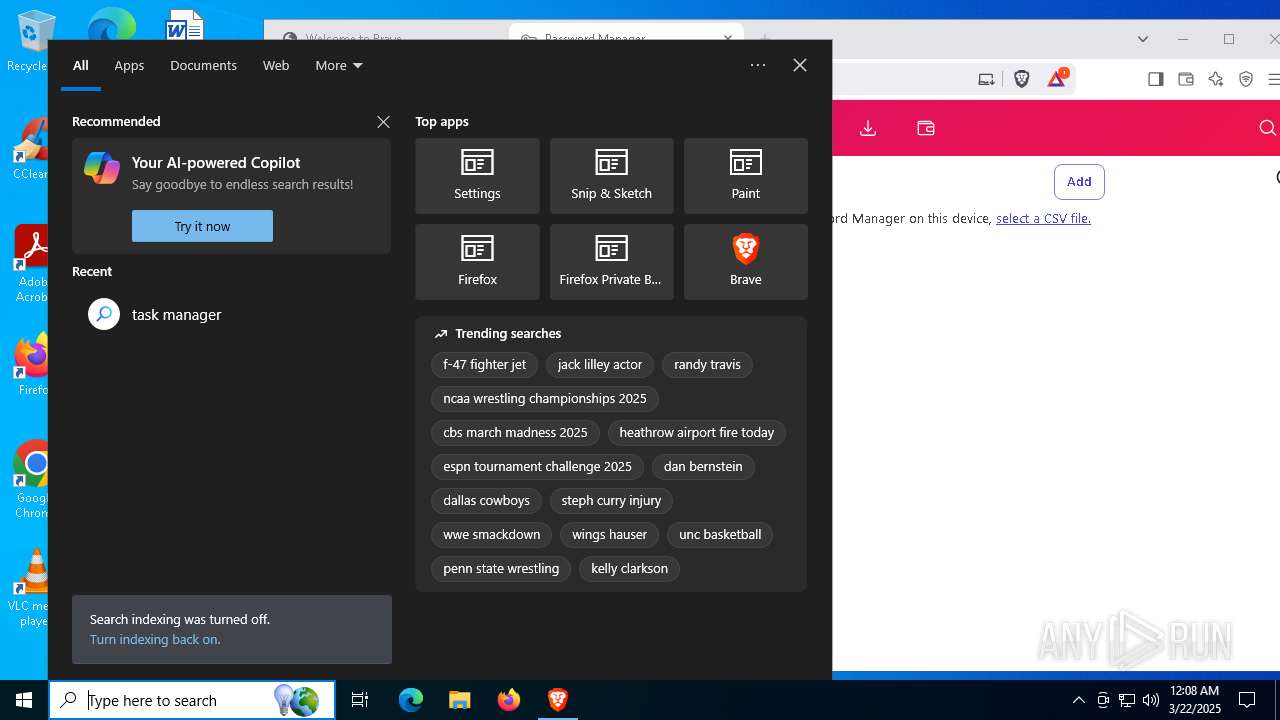Search espn tournament challenge 2025
Image resolution: width=1280 pixels, height=720 pixels.
point(538,467)
